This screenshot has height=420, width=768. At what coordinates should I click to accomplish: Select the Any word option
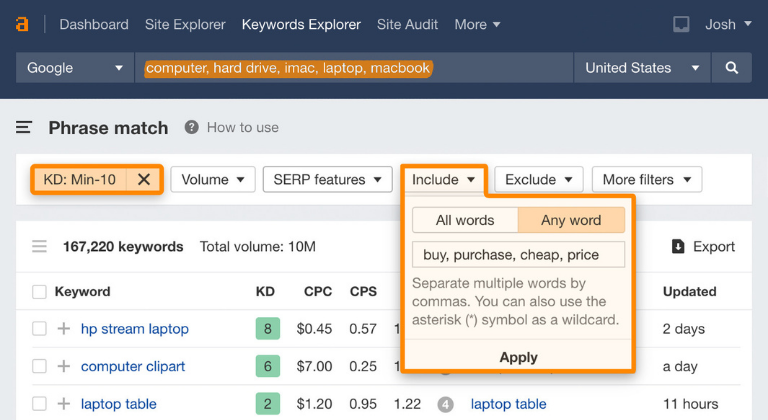[571, 220]
